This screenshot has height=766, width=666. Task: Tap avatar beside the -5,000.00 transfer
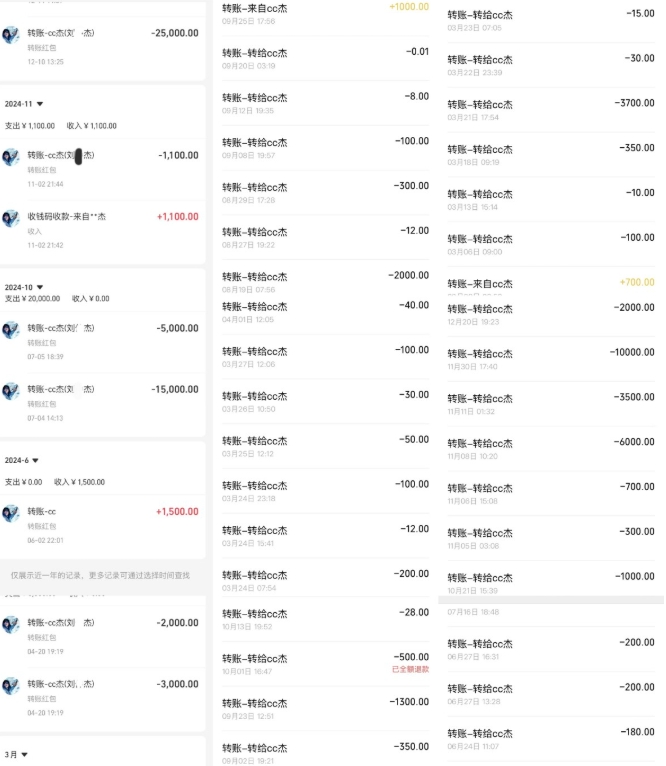[x=11, y=330]
